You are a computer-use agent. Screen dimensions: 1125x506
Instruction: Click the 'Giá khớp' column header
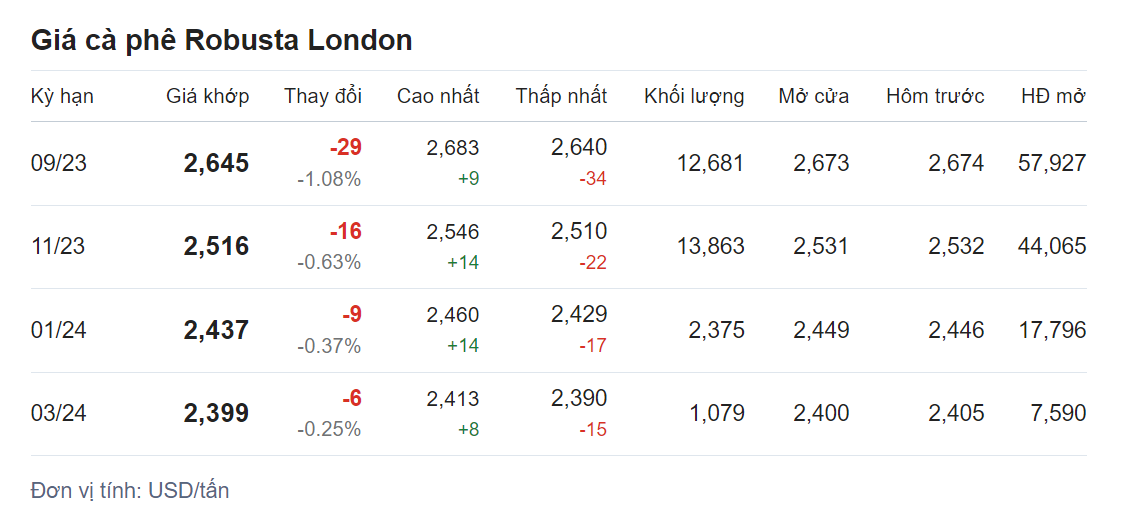[x=207, y=96]
